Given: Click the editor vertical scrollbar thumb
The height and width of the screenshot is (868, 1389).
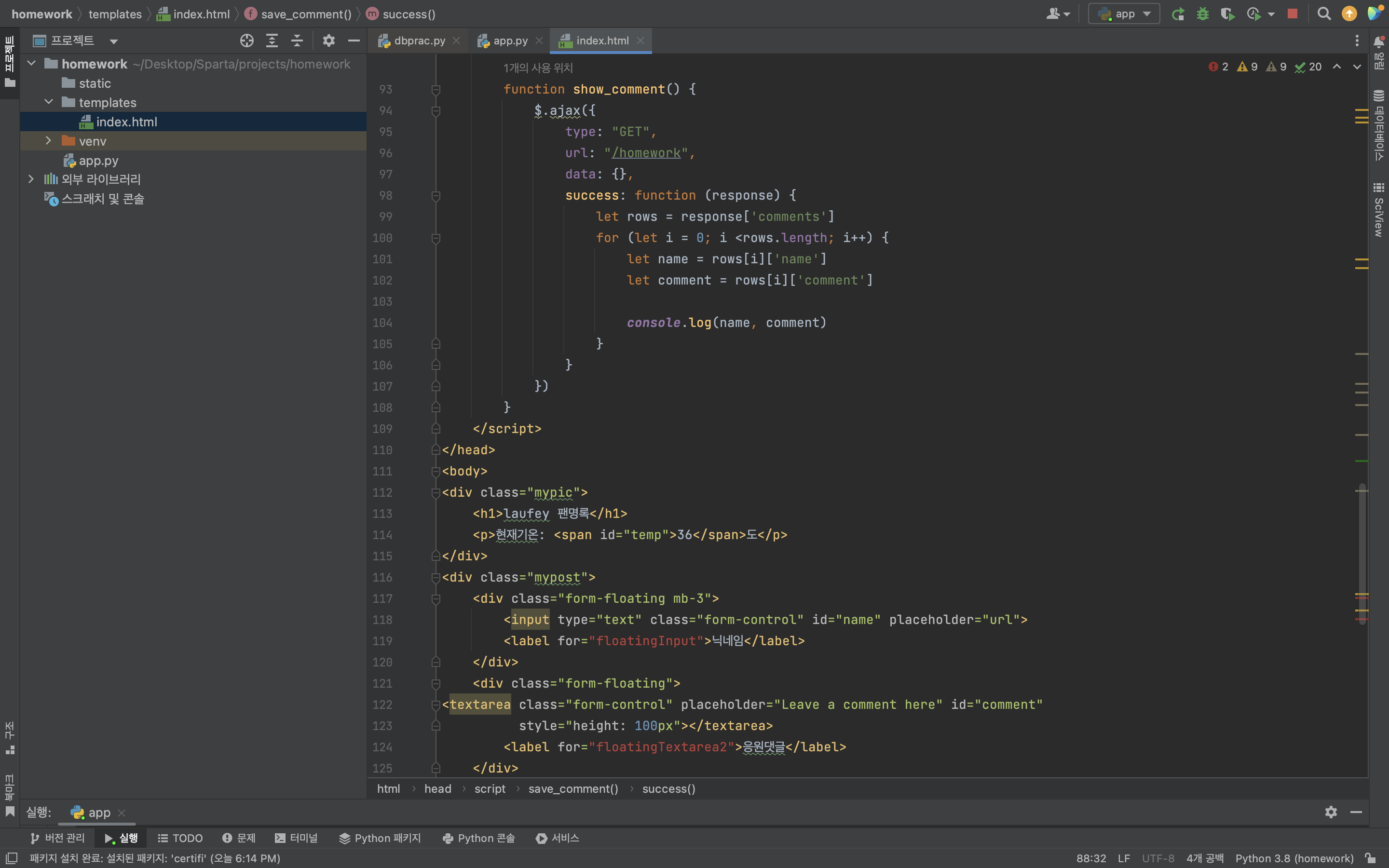Looking at the screenshot, I should pos(1362,554).
